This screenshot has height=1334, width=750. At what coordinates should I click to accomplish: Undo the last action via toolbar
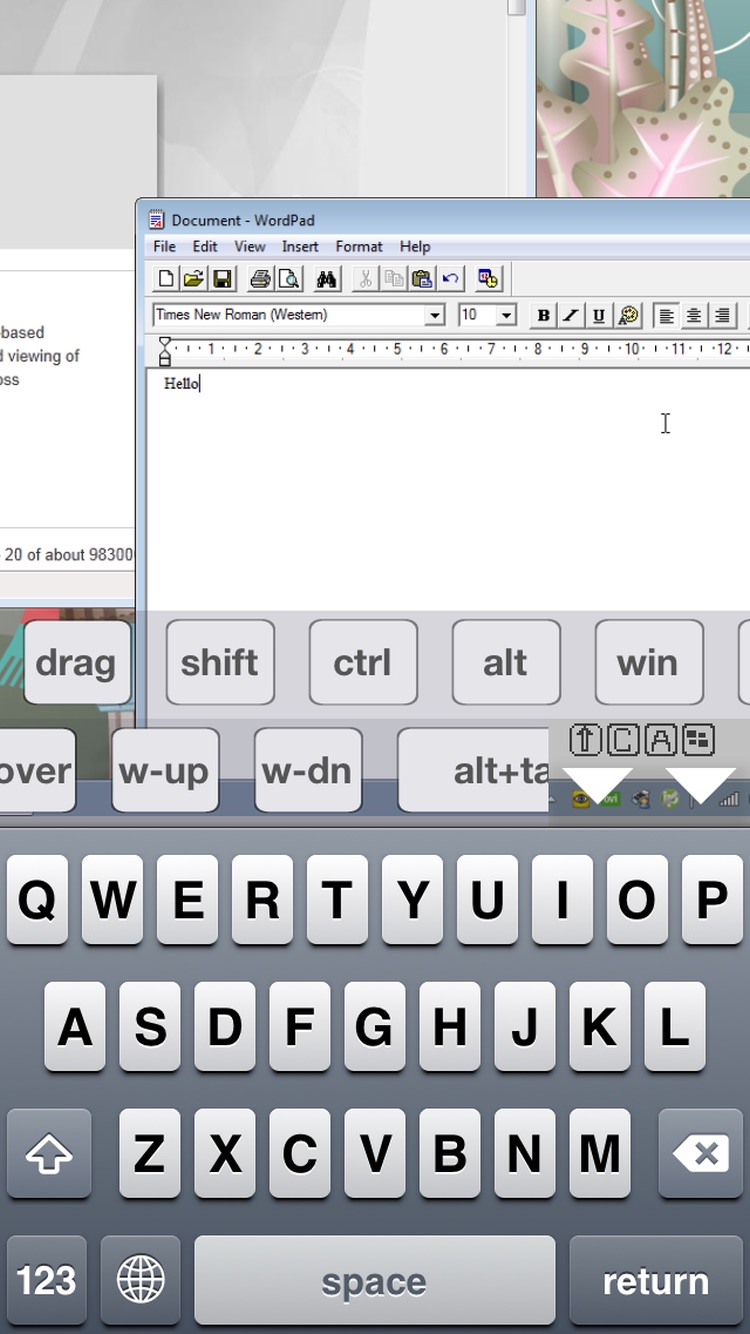(450, 279)
